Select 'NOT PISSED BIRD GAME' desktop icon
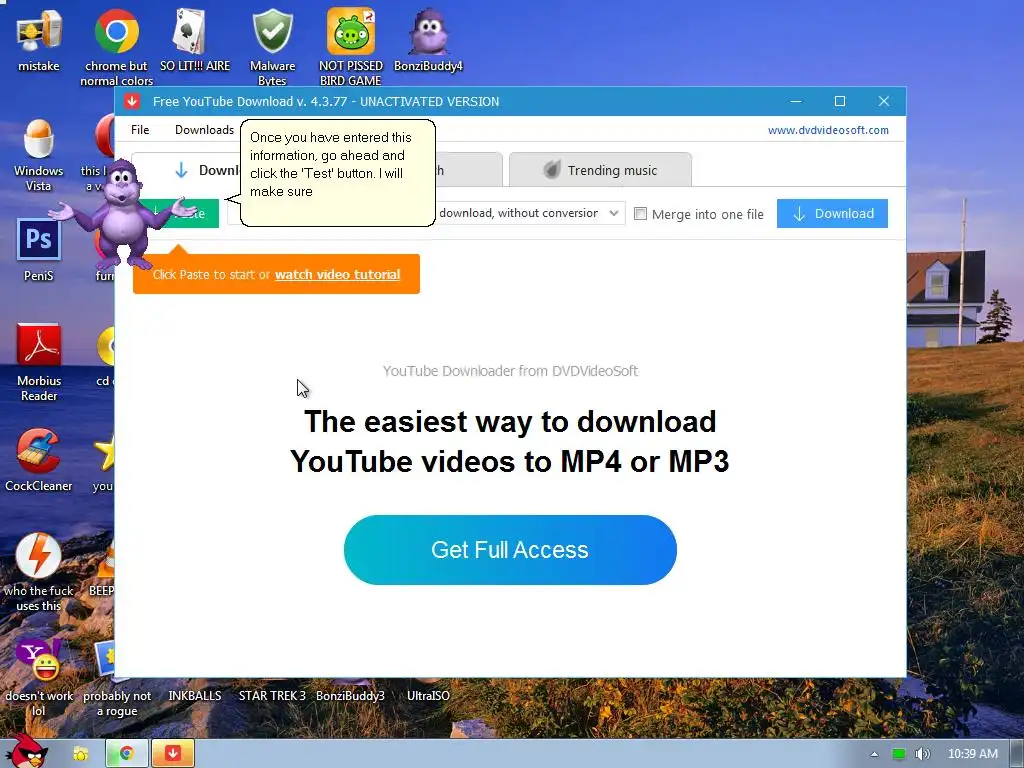This screenshot has width=1024, height=768. pyautogui.click(x=351, y=46)
